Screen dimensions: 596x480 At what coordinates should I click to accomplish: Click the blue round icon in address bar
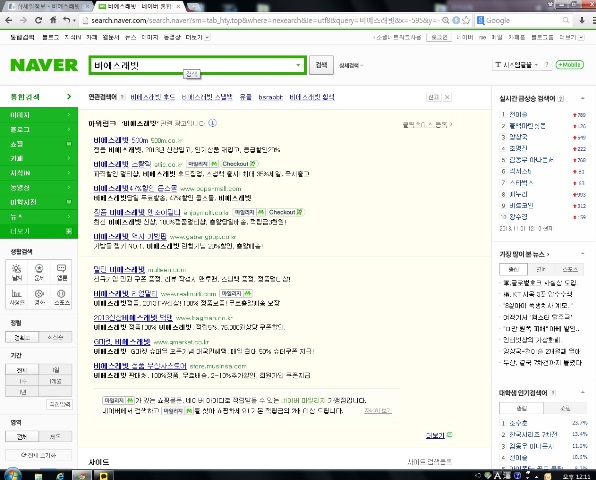456,21
